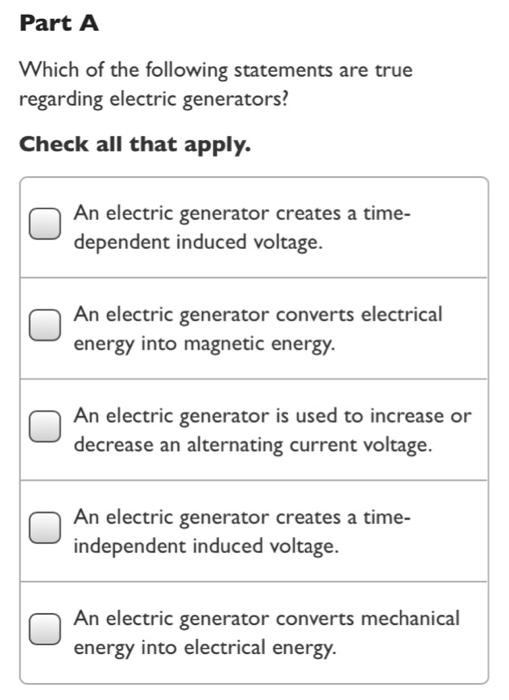Check the time-dependent induced voltage checkbox
Viewport: 509px width, 700px height.
tap(45, 223)
